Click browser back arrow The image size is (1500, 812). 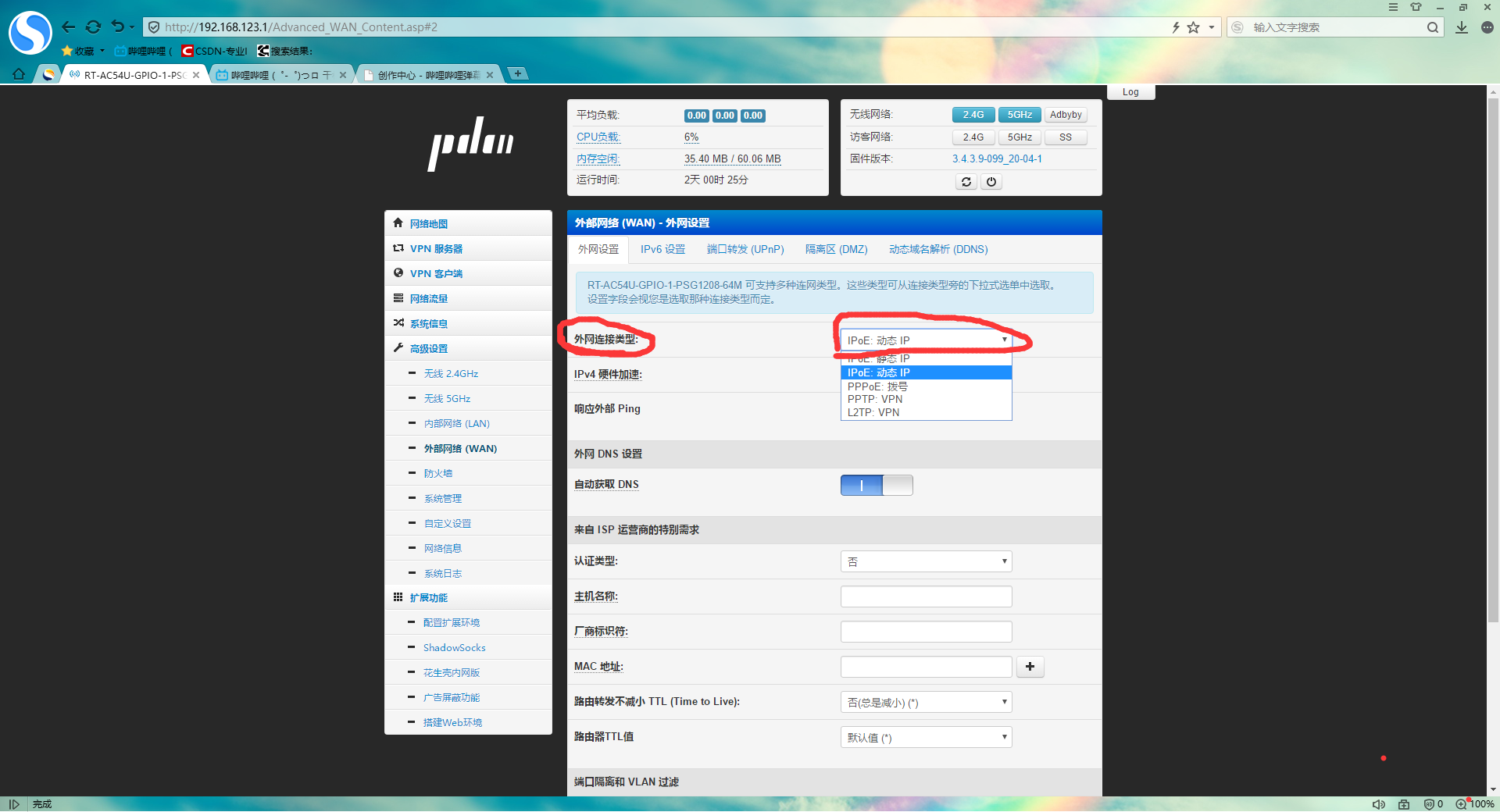point(69,27)
